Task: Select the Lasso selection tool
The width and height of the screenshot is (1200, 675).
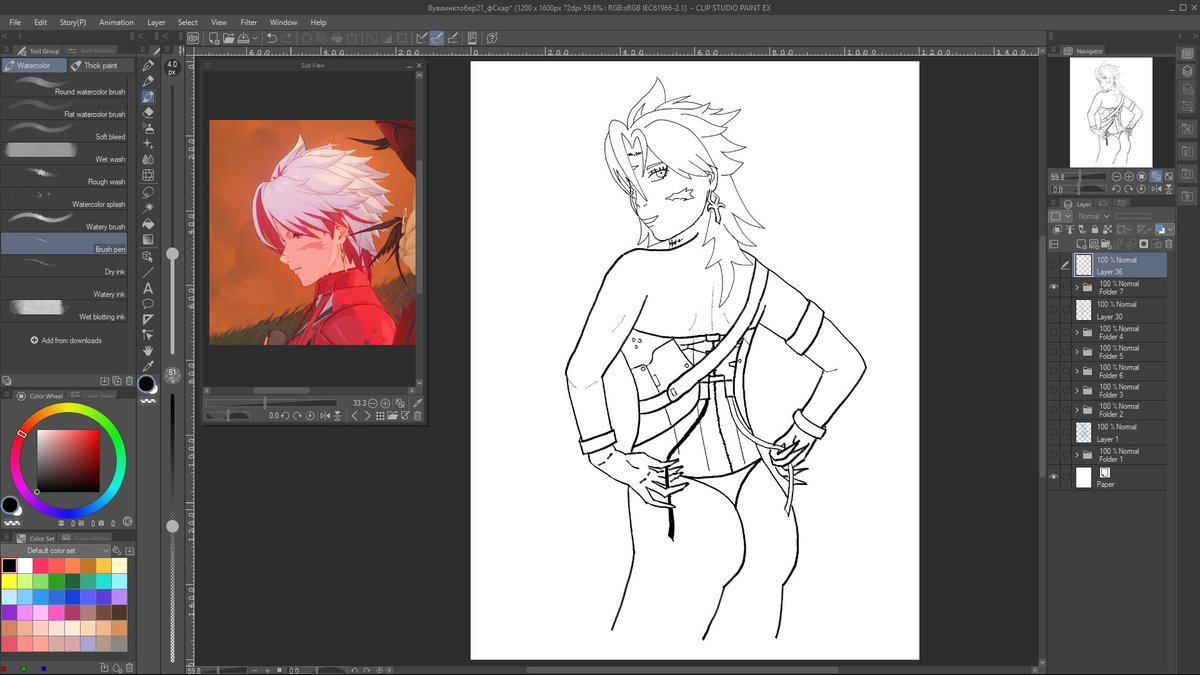Action: [148, 192]
